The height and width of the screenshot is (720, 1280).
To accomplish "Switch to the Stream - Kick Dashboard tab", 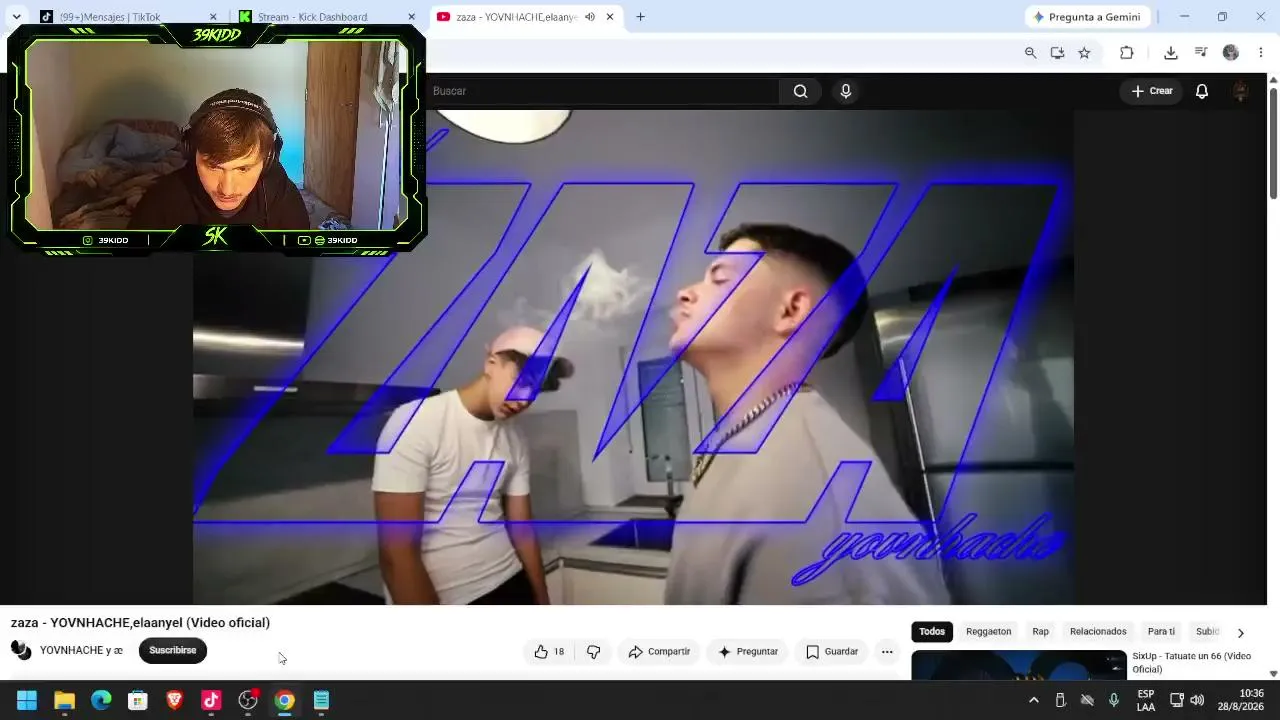I will coord(327,17).
